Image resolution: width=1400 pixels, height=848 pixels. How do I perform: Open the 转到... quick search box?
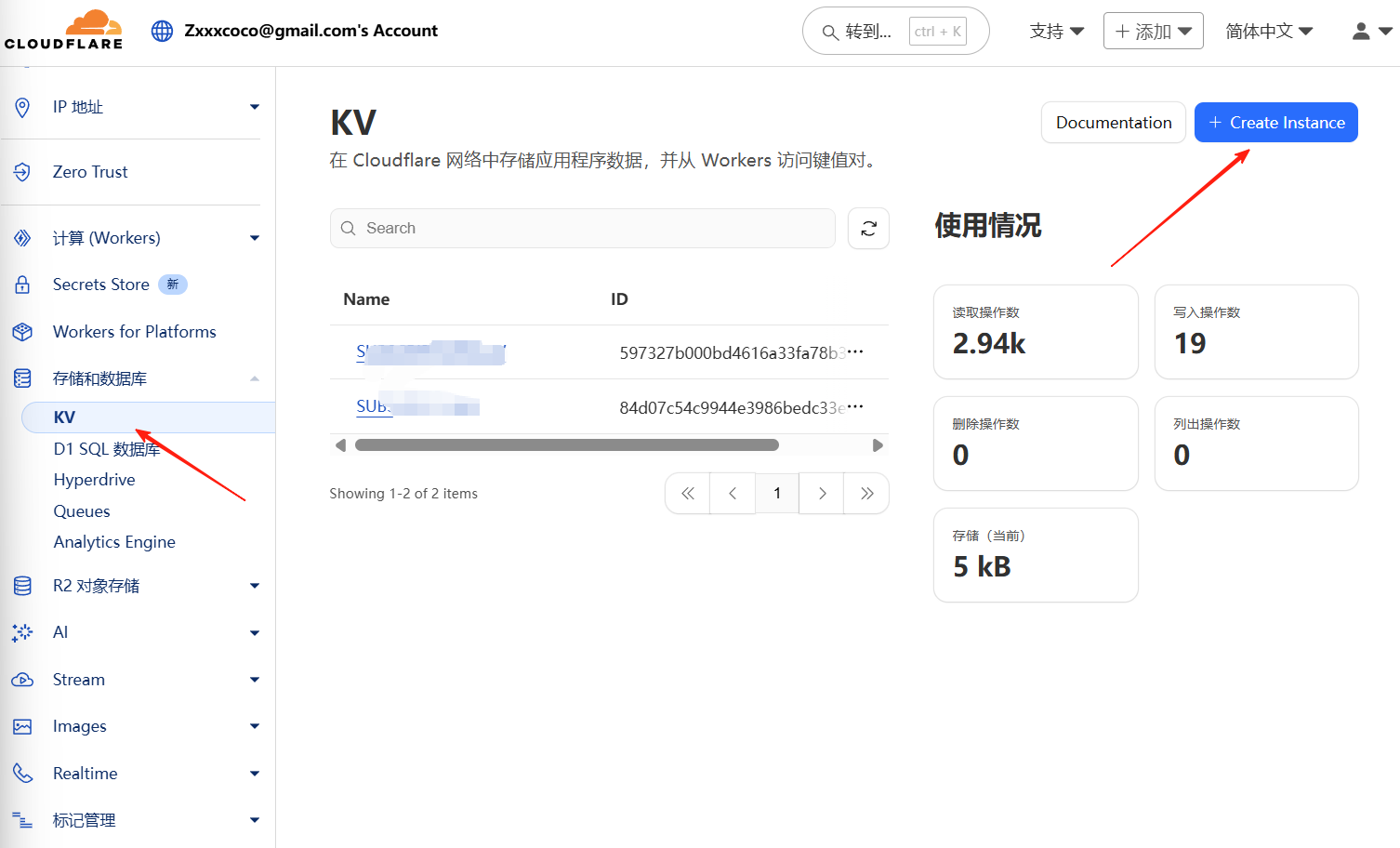point(895,31)
